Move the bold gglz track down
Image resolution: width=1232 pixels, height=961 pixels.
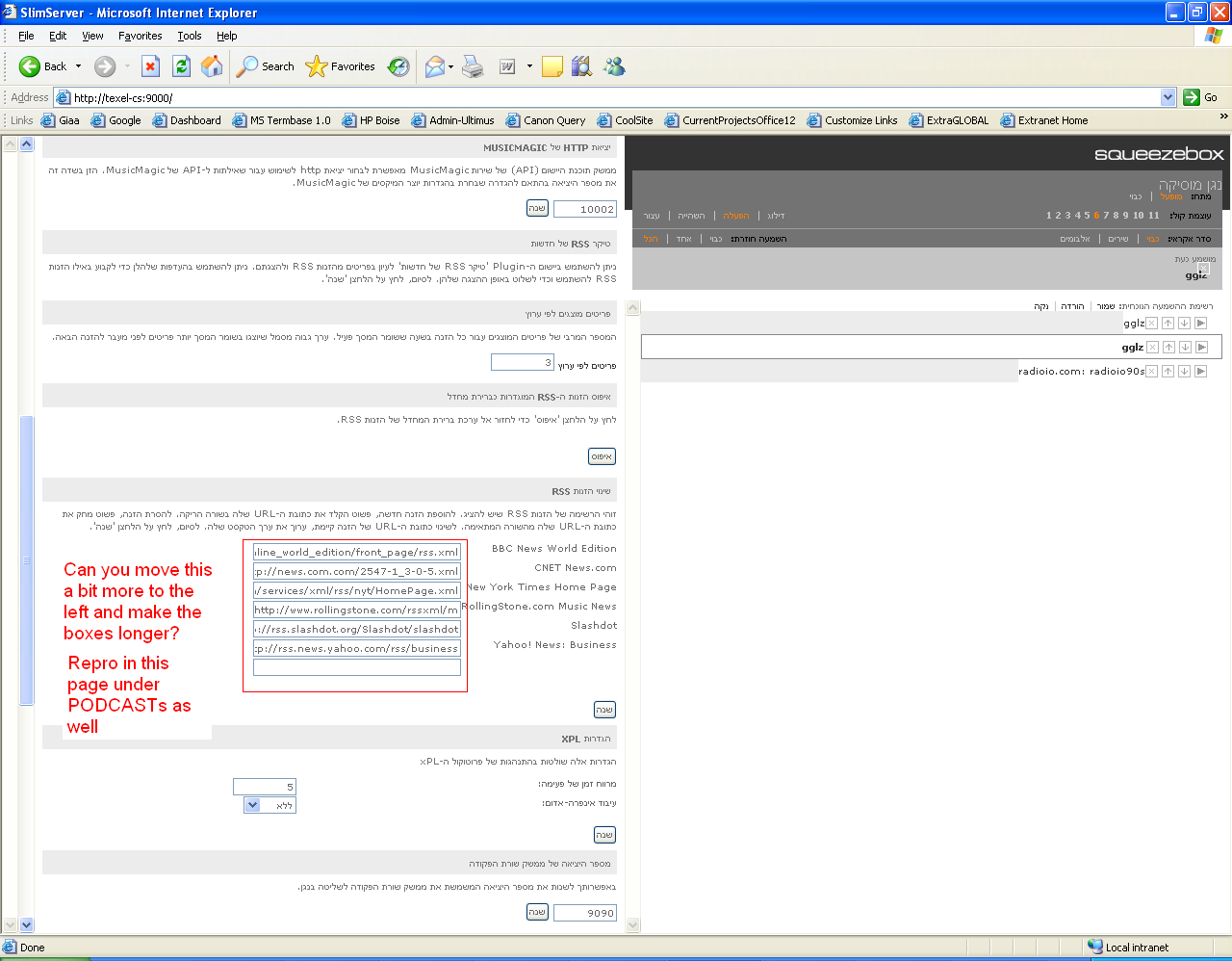tap(1185, 348)
